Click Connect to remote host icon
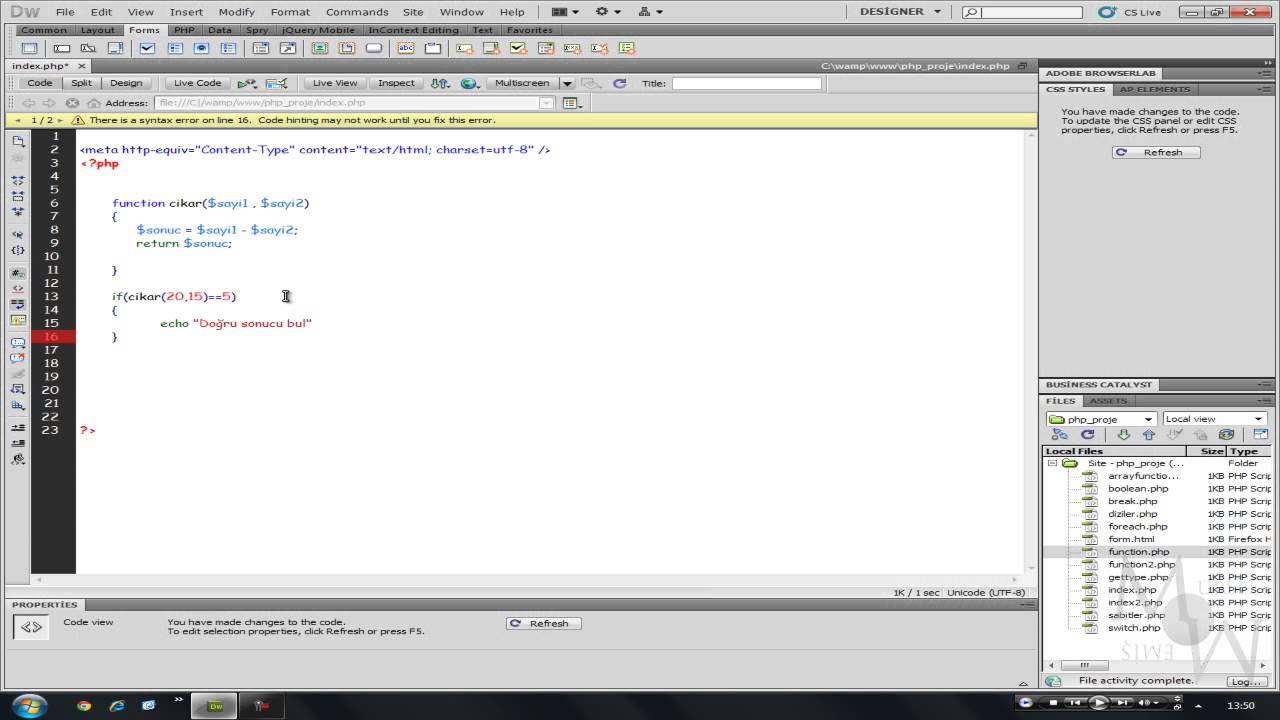 (x=1060, y=435)
